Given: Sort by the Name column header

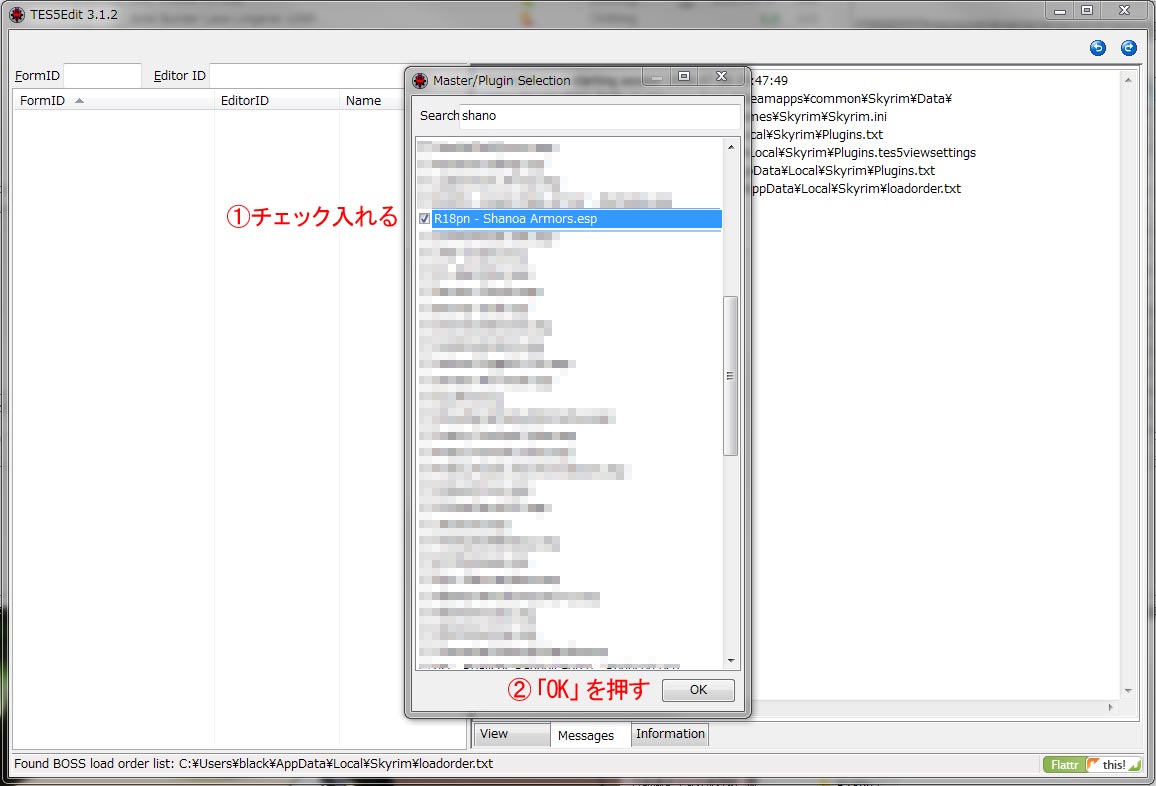Looking at the screenshot, I should pos(372,100).
